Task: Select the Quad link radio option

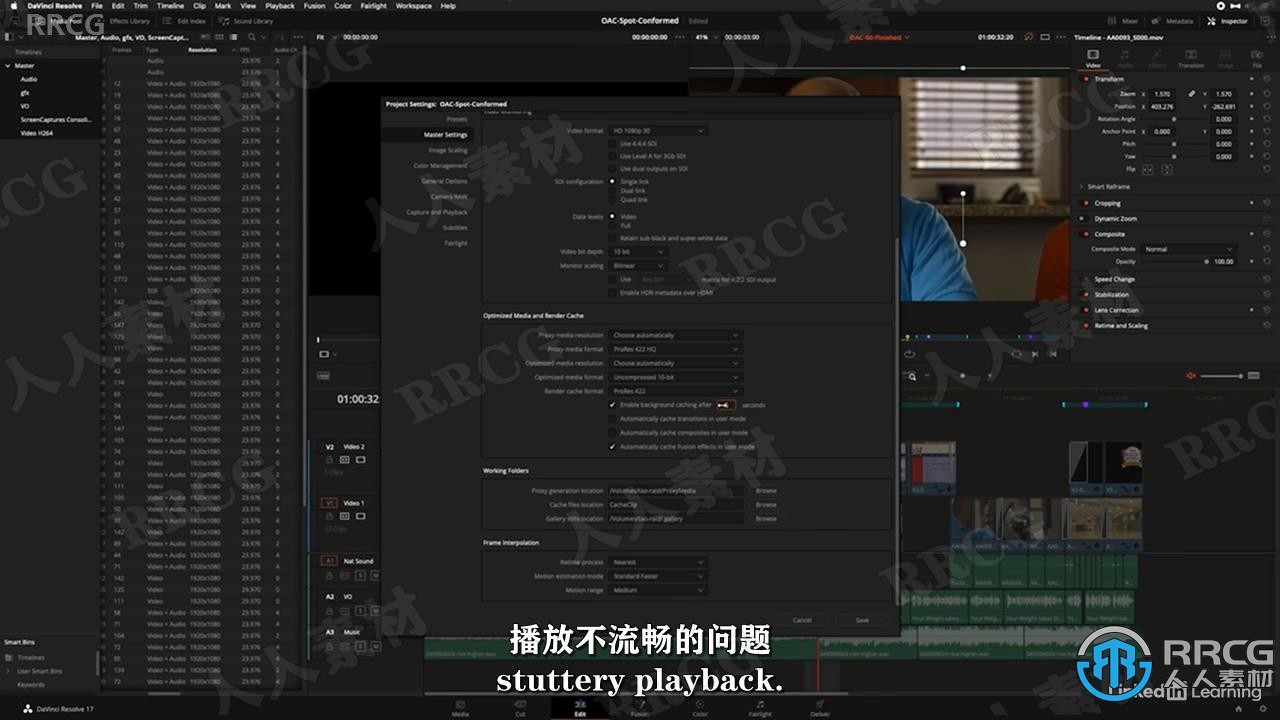Action: pos(612,200)
